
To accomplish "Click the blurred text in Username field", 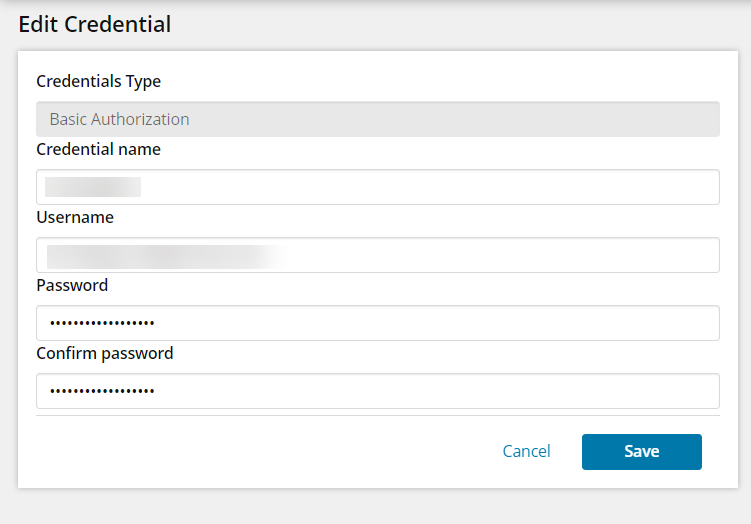I will [160, 255].
